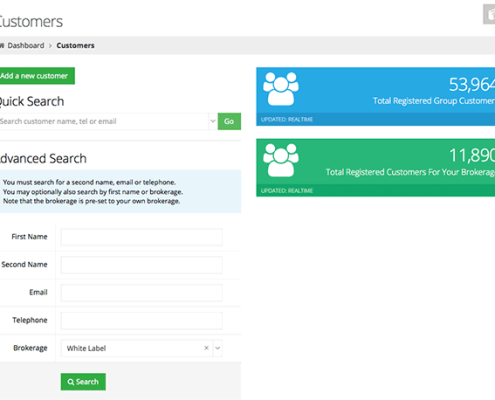Clear the White Label brokerage selection
The image size is (495, 400).
206,348
